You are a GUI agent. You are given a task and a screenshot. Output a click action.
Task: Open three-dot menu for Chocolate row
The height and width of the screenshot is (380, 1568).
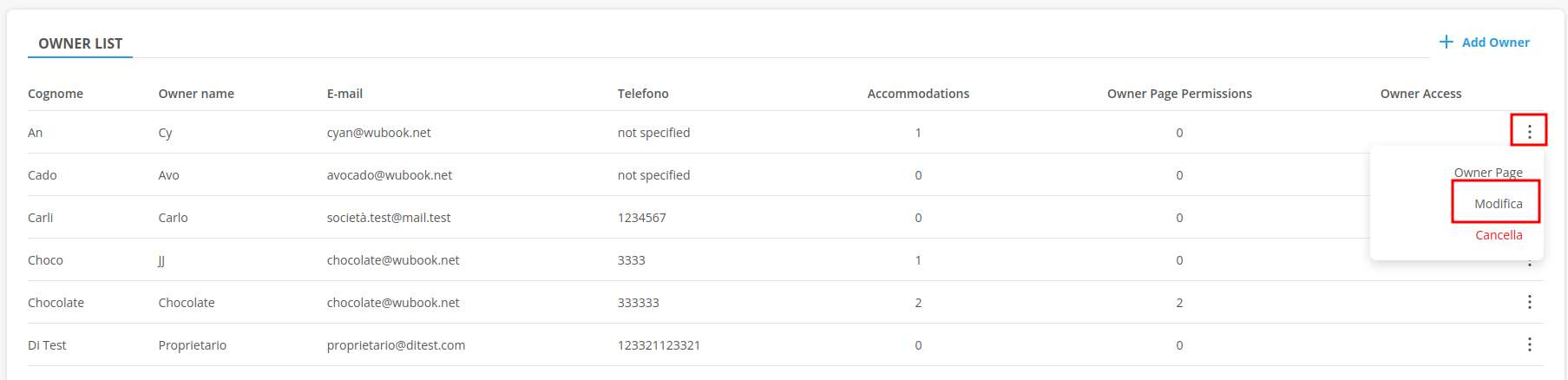[1529, 302]
